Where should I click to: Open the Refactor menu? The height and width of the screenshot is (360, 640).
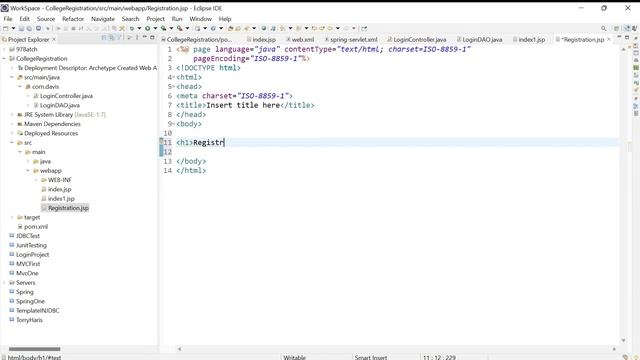click(73, 19)
